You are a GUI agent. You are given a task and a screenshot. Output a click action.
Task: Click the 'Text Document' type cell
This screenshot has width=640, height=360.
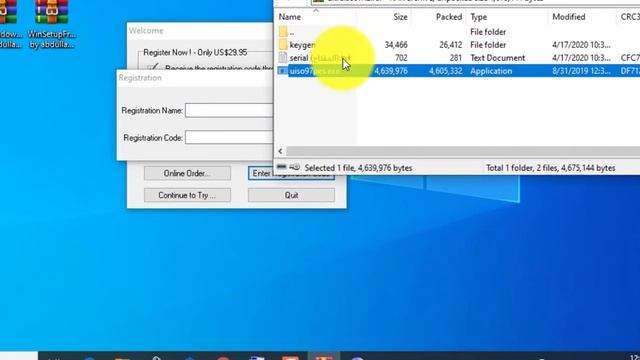point(498,58)
